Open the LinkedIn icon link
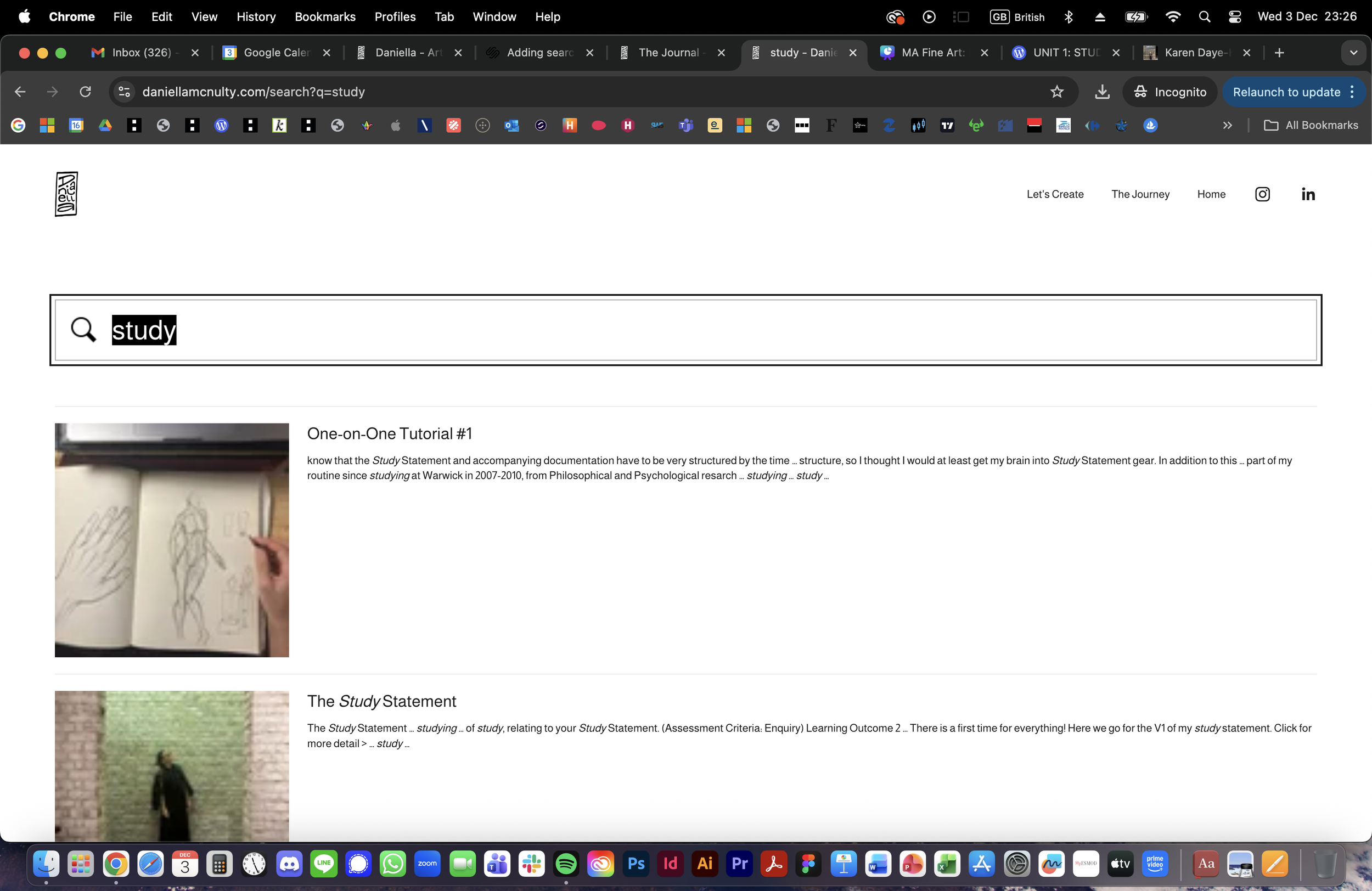Screen dimensions: 1372x891 click(1307, 194)
